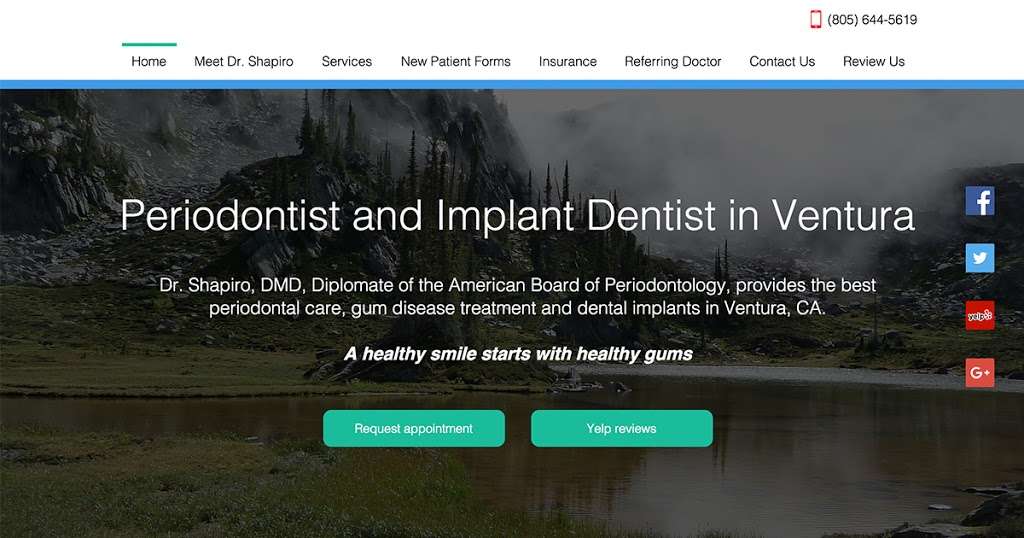Open the Google Plus icon
The height and width of the screenshot is (538, 1024).
tap(980, 373)
